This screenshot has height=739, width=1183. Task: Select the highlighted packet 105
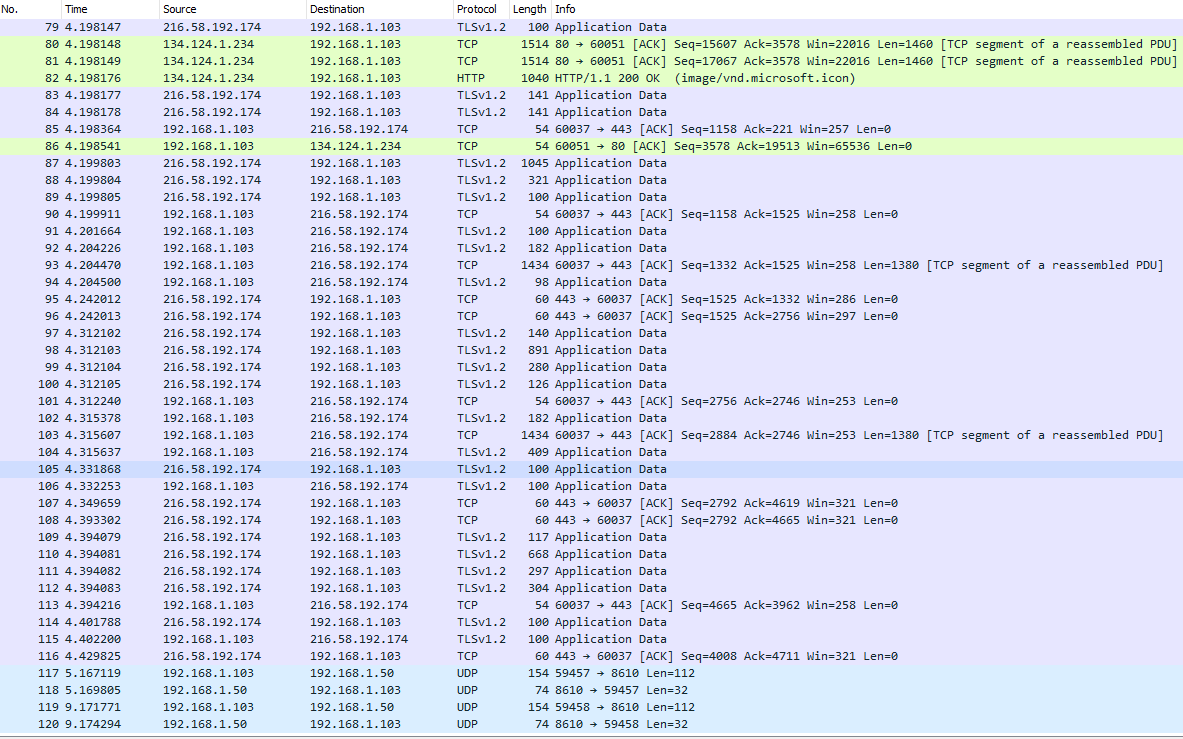coord(400,469)
